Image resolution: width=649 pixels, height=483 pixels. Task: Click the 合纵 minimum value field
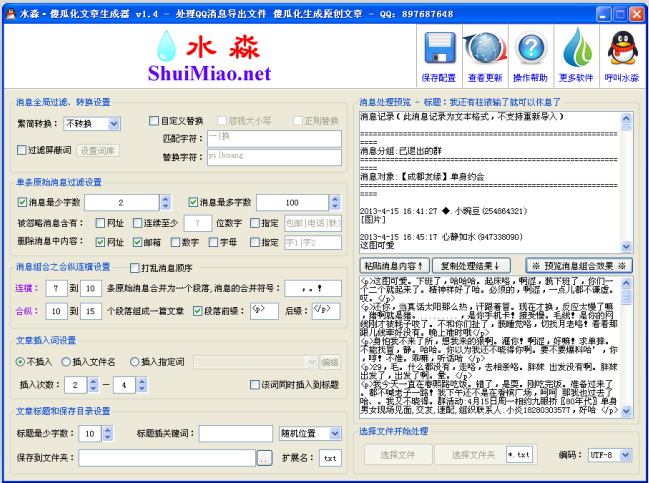pyautogui.click(x=56, y=311)
